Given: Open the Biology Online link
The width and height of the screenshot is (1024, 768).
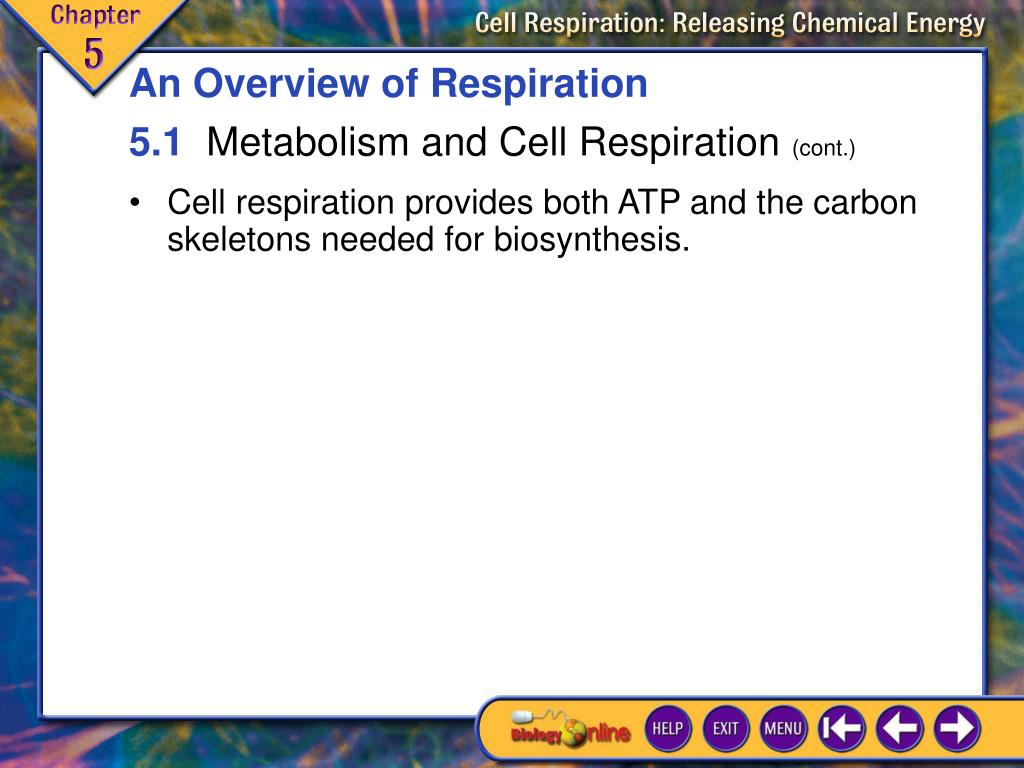Looking at the screenshot, I should coord(570,730).
